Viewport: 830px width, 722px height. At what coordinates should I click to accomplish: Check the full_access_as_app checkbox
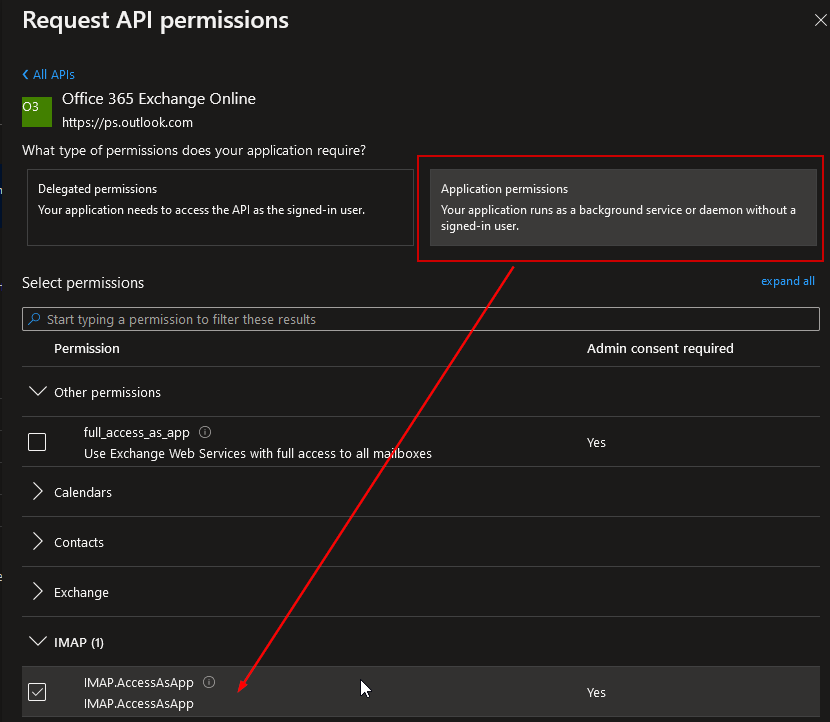tap(37, 442)
